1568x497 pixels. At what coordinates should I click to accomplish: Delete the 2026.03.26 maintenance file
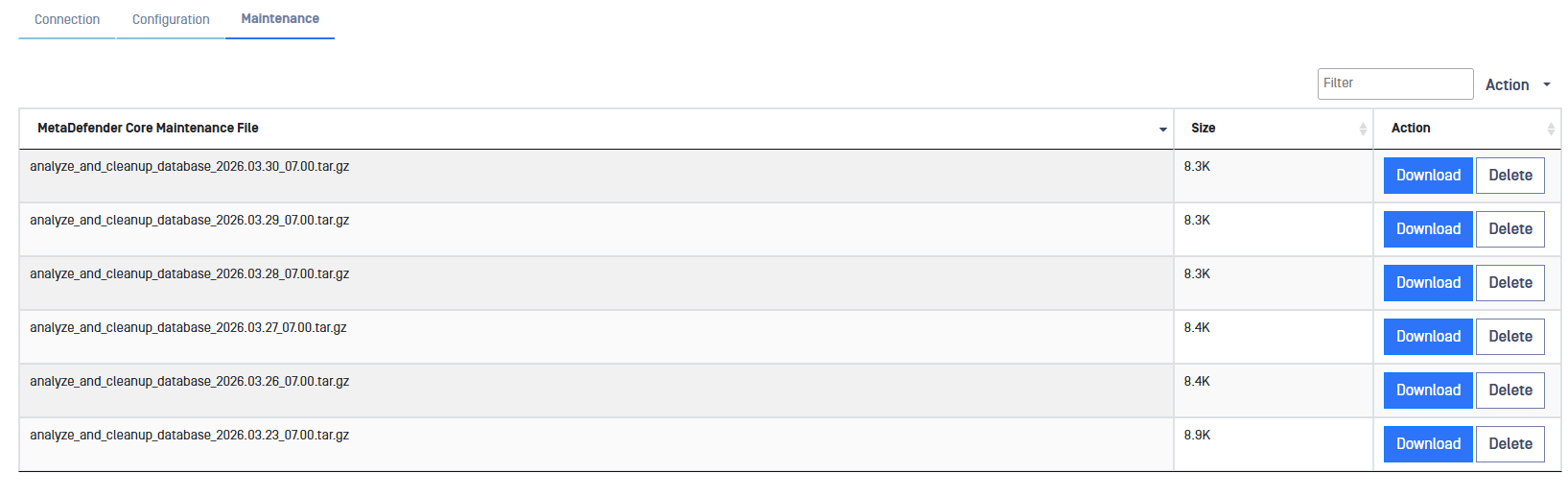(x=1509, y=390)
